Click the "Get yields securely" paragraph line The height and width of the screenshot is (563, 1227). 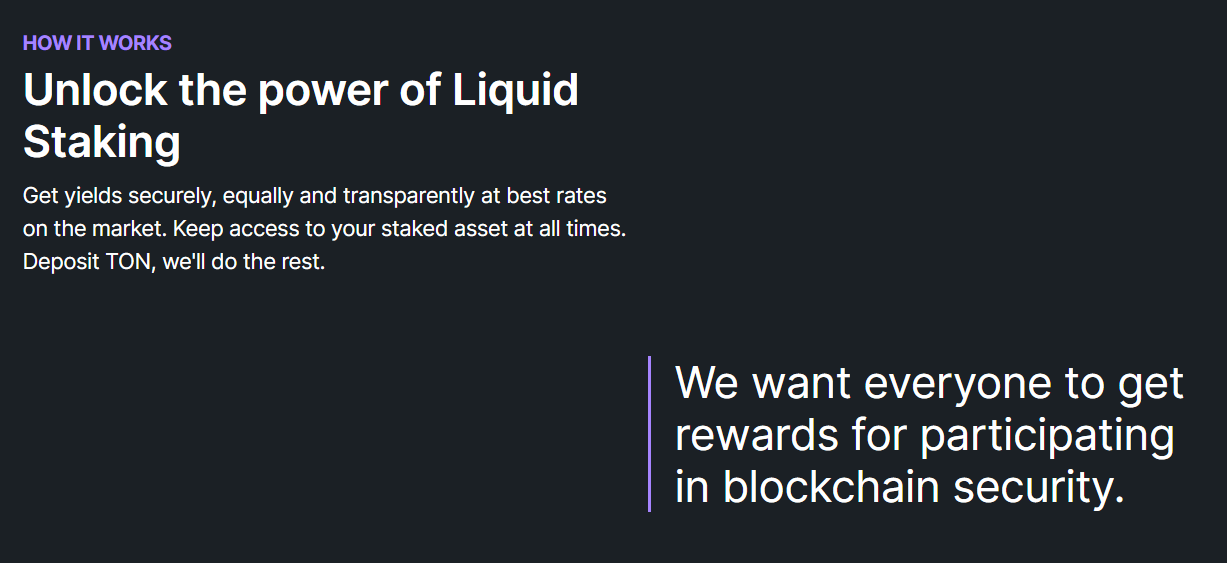tap(314, 195)
